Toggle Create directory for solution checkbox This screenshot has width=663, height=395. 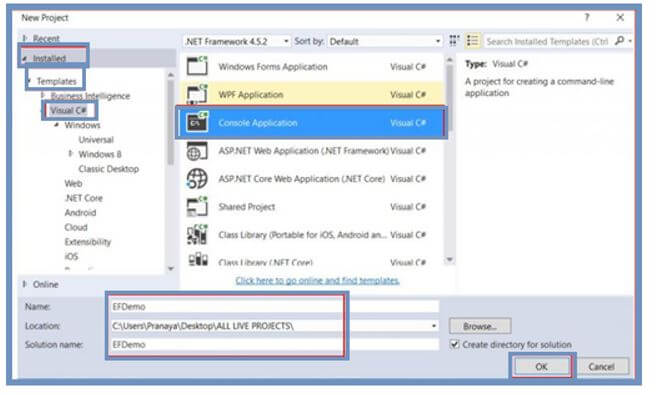point(455,344)
